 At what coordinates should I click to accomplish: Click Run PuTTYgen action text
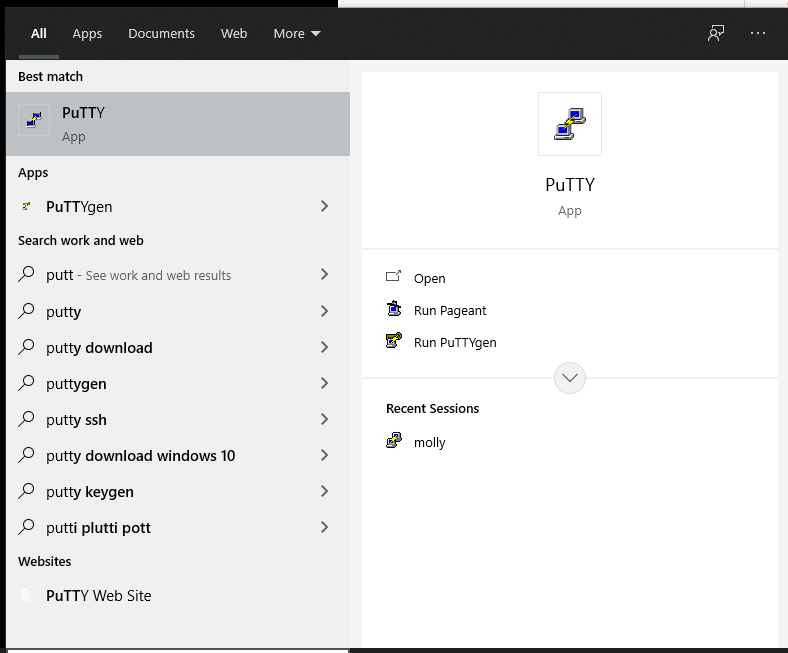[455, 342]
